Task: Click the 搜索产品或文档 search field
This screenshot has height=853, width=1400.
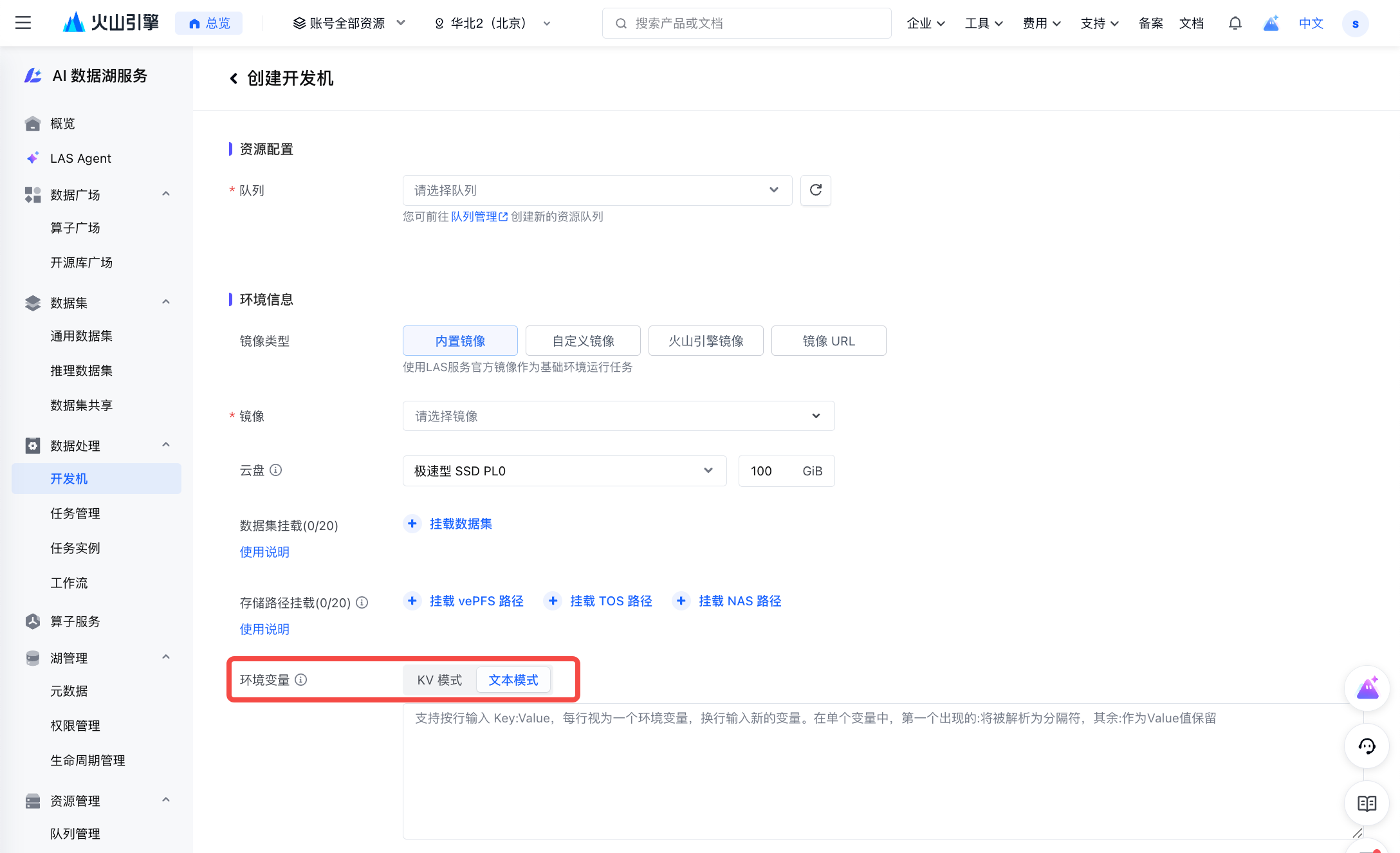Action: [746, 23]
